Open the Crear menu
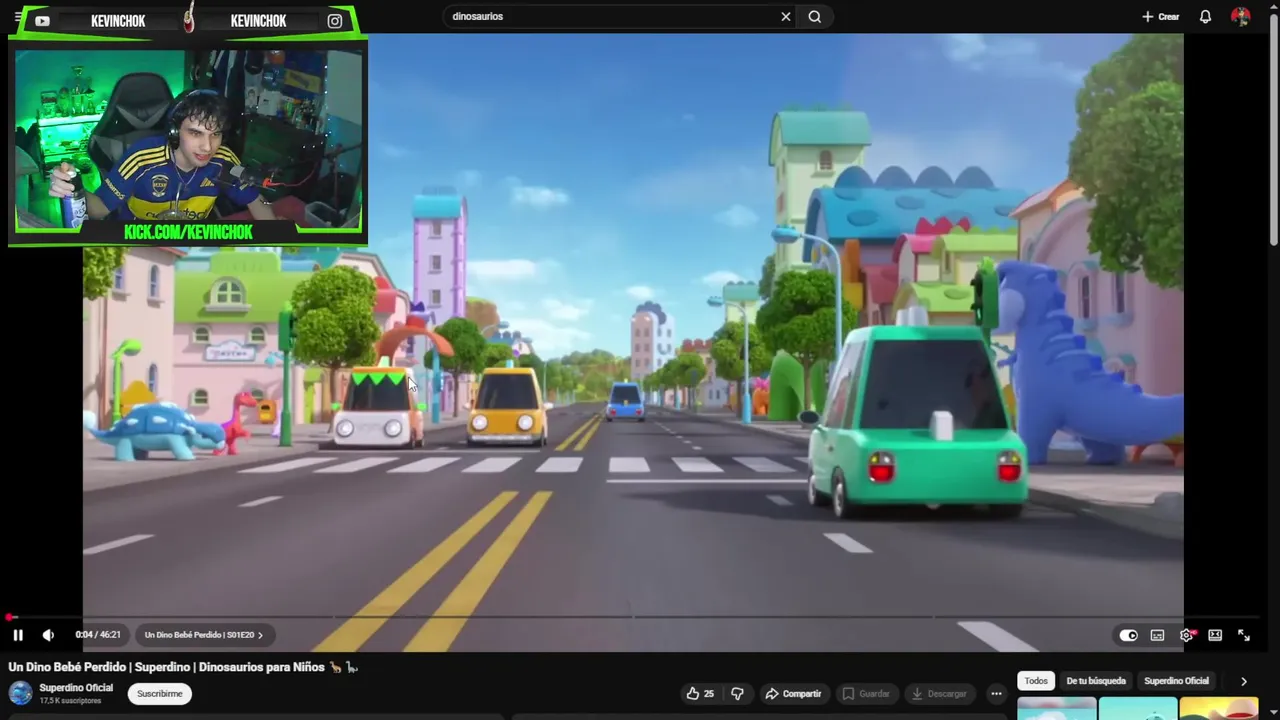 tap(1161, 16)
